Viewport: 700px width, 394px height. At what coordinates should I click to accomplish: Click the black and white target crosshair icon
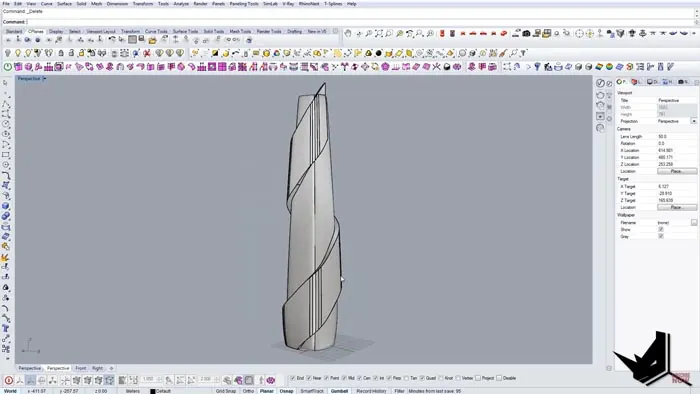(579, 33)
